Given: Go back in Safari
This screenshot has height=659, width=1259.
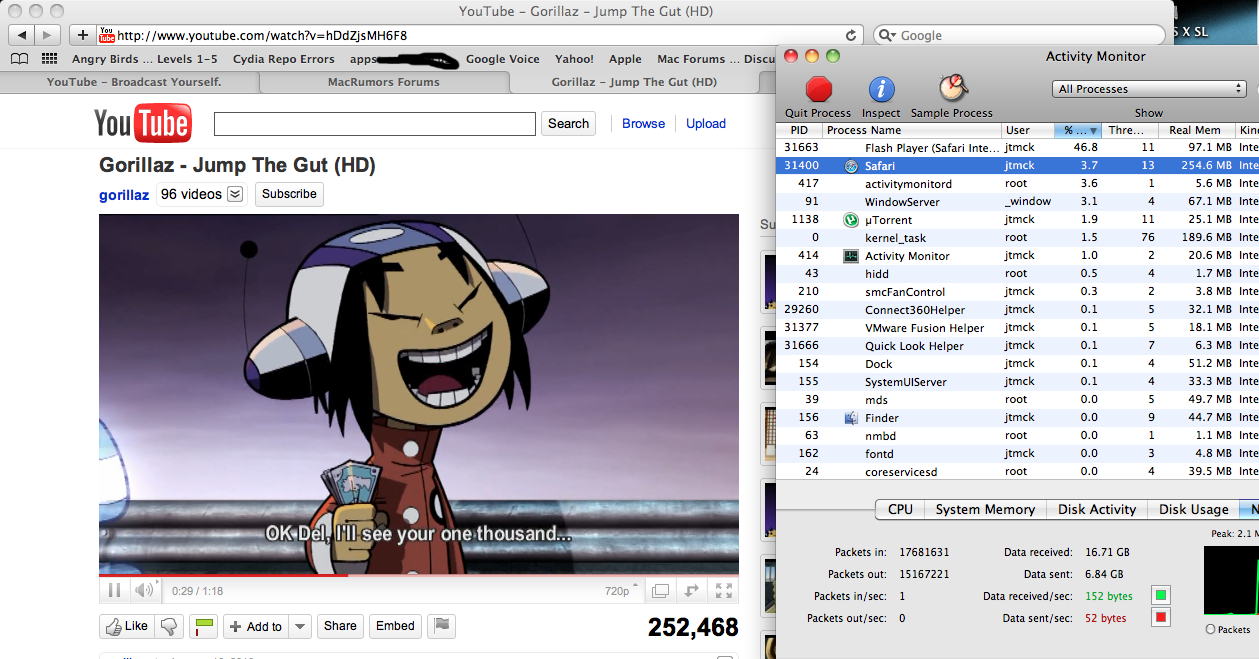Looking at the screenshot, I should 22,35.
